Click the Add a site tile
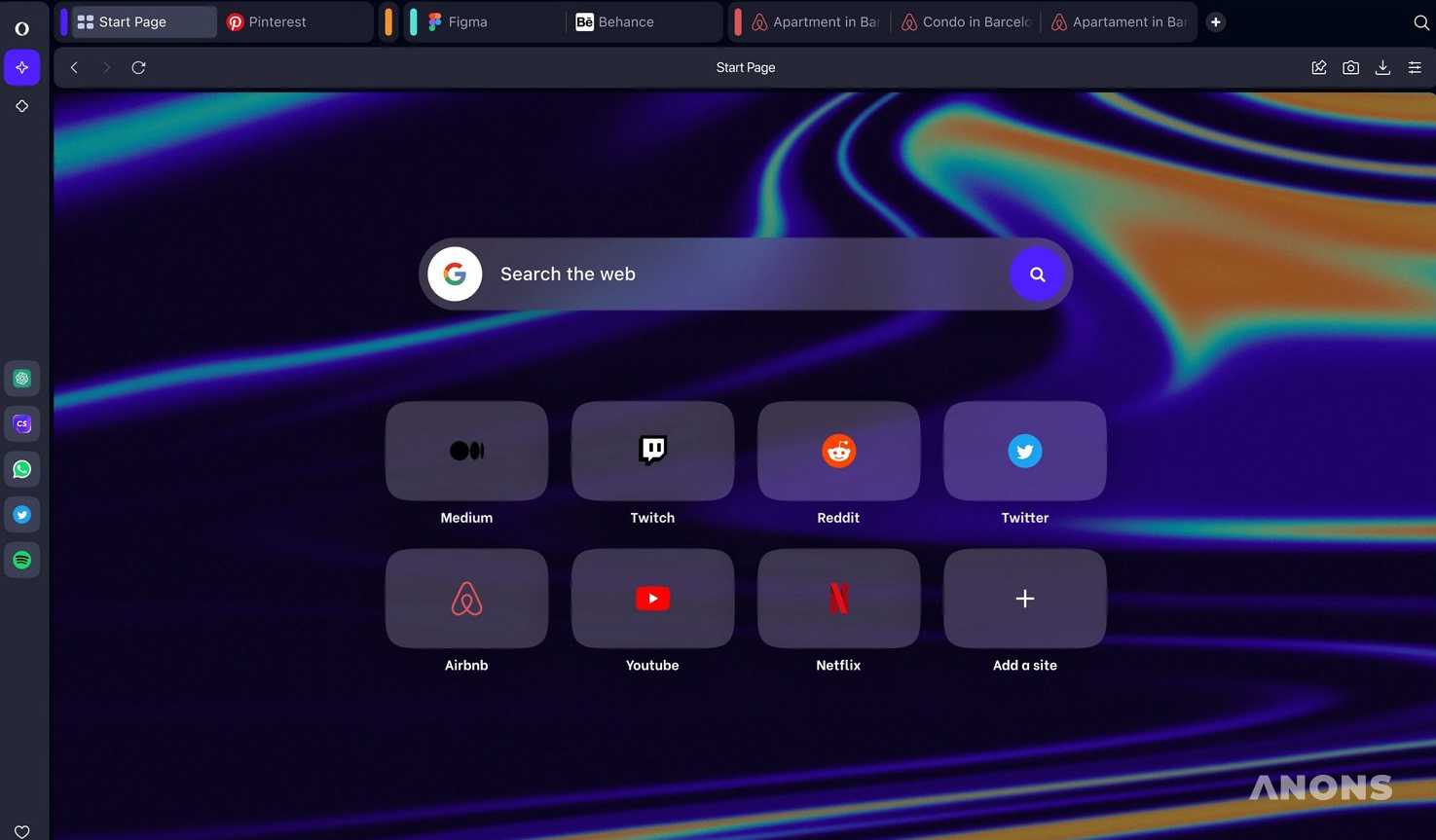This screenshot has width=1436, height=840. (x=1025, y=599)
